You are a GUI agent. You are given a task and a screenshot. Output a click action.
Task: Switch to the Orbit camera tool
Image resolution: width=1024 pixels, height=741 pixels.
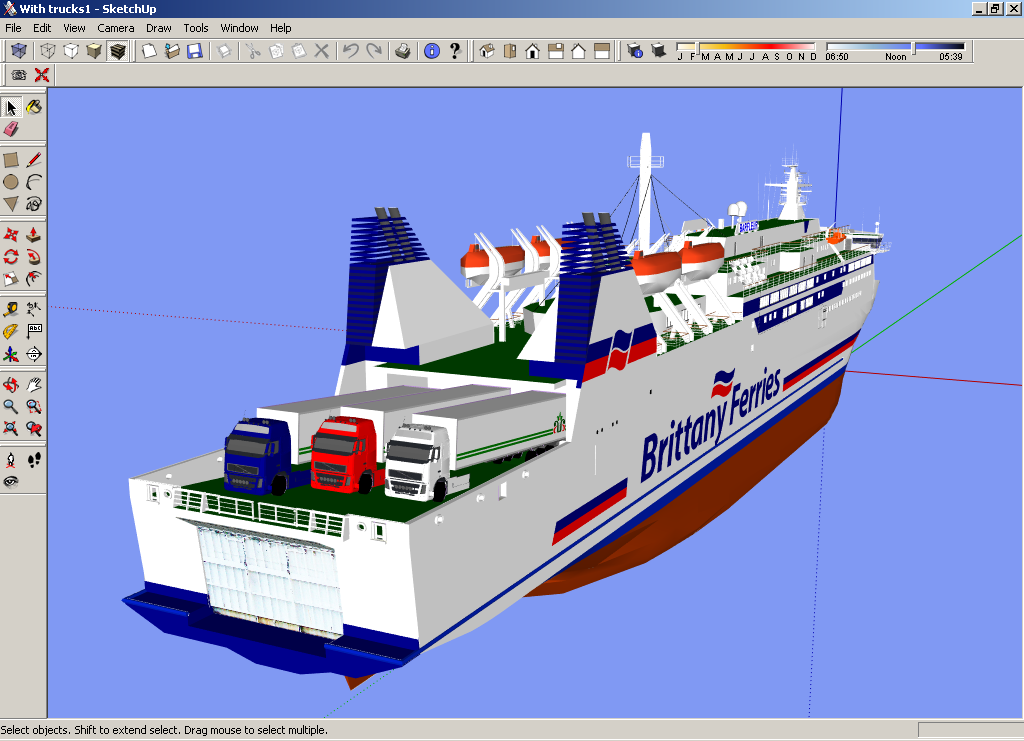click(x=11, y=384)
